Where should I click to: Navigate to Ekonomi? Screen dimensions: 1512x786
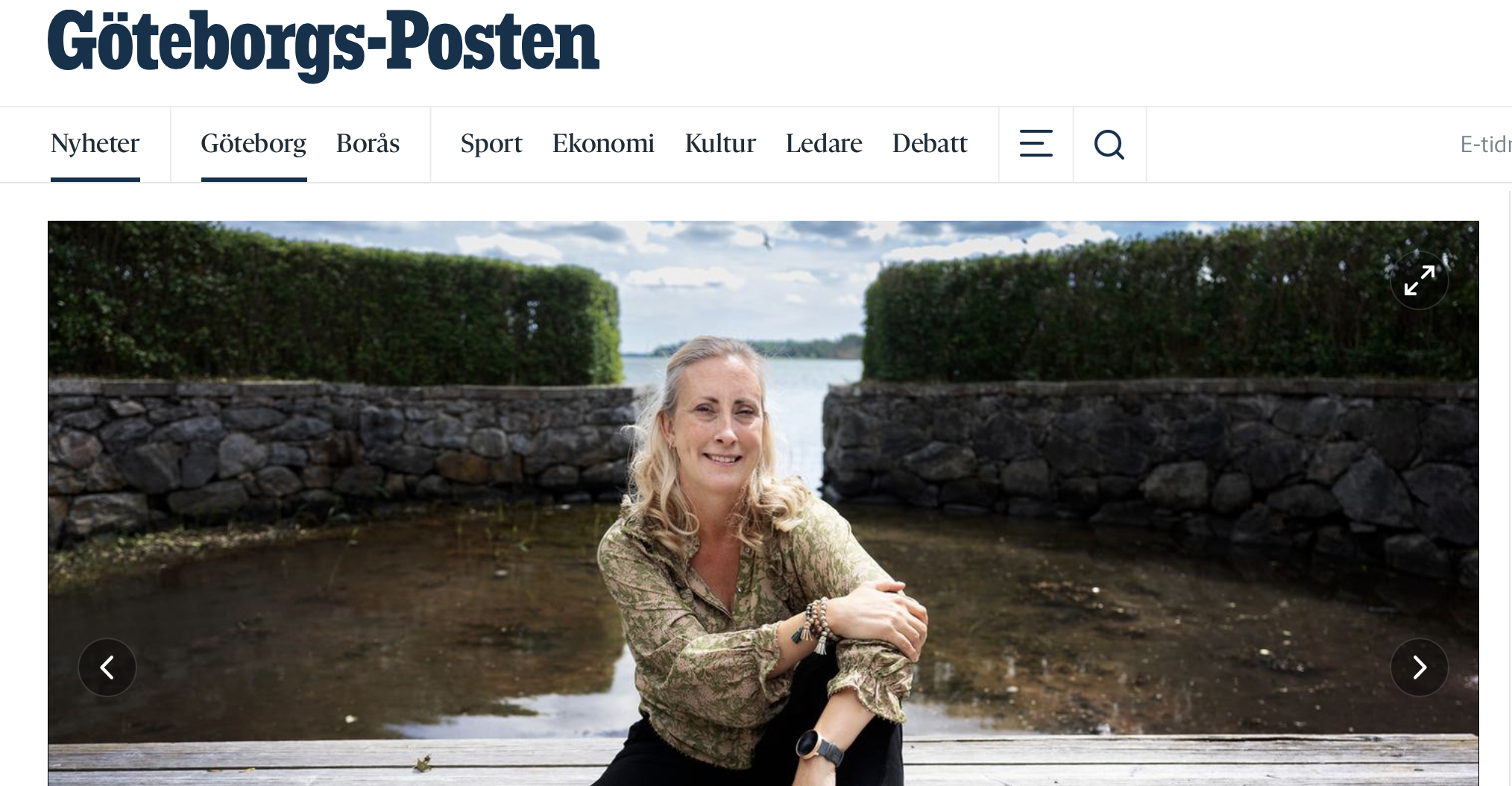coord(603,143)
